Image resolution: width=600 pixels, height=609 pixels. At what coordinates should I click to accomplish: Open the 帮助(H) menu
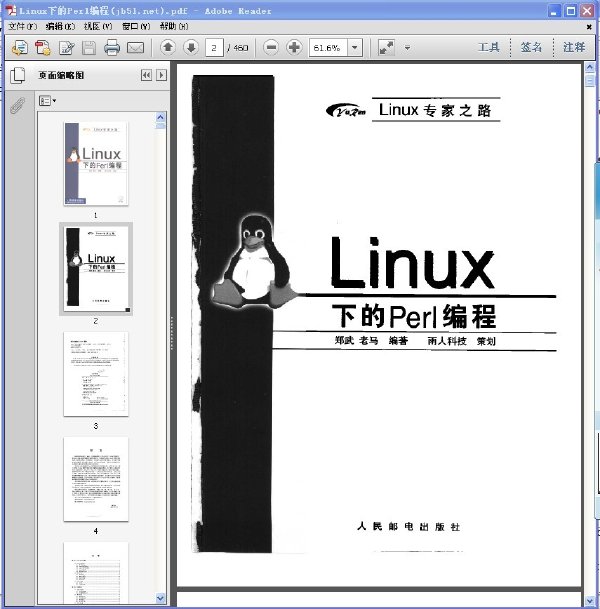tap(174, 26)
